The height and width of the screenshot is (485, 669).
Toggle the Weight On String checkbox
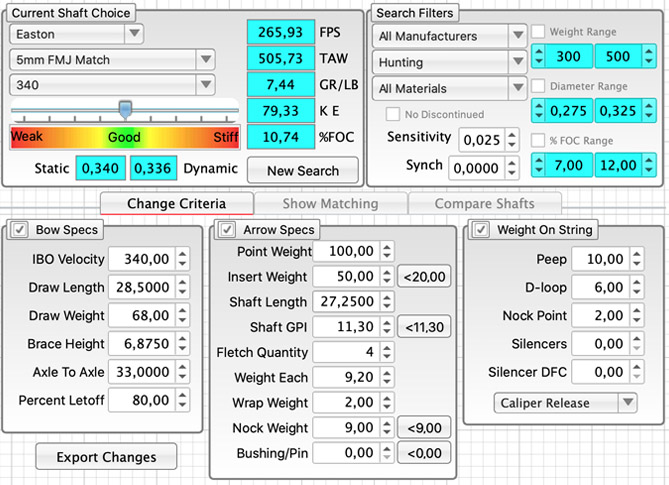tap(481, 229)
